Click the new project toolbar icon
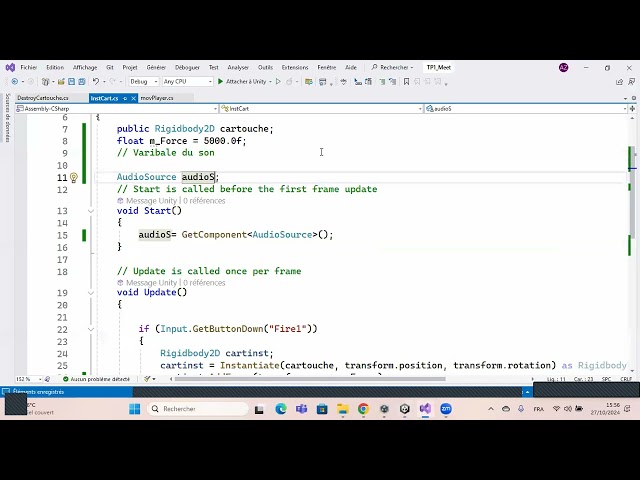 (x=45, y=82)
